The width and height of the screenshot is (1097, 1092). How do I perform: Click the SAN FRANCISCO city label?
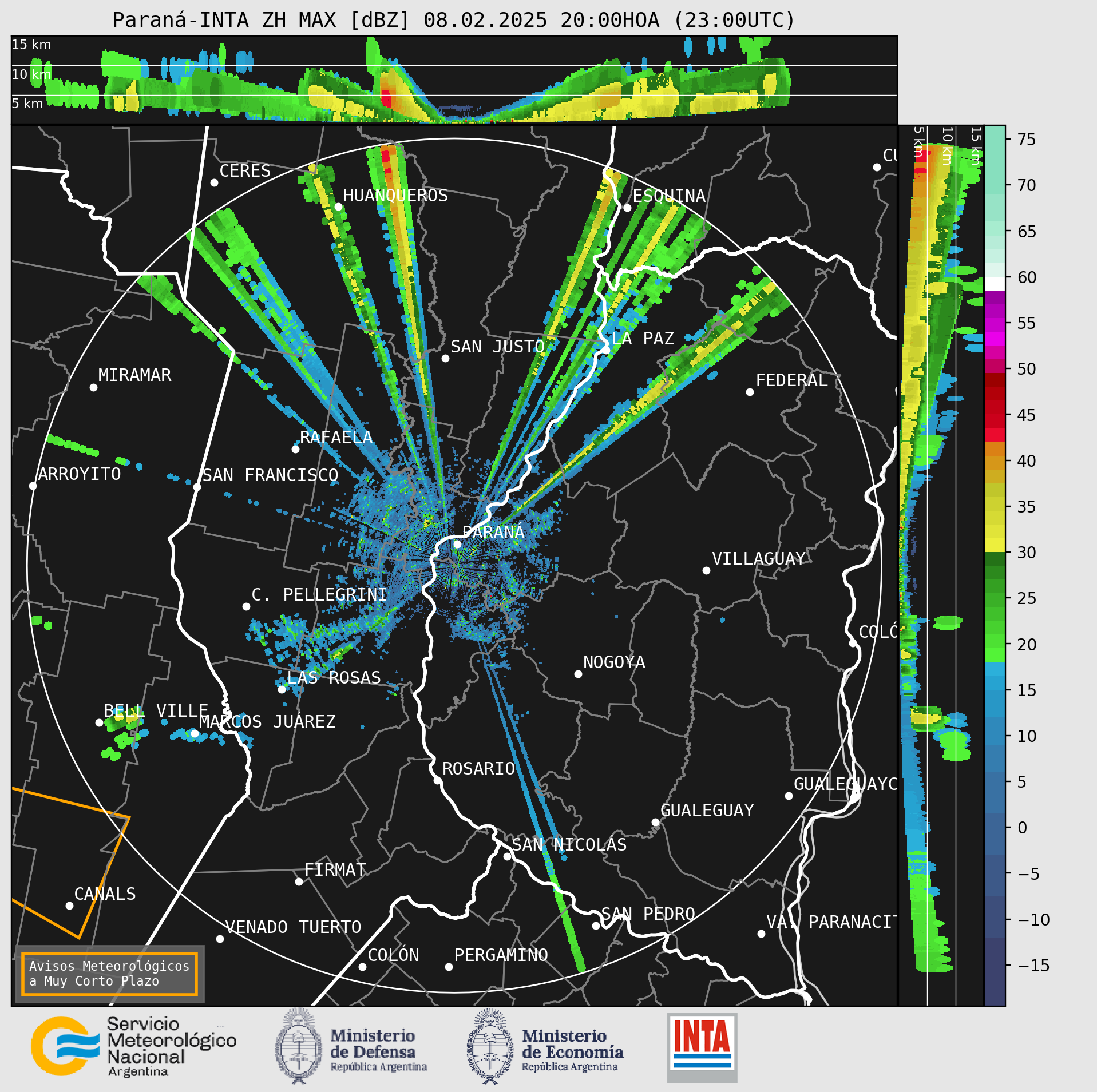tap(270, 475)
